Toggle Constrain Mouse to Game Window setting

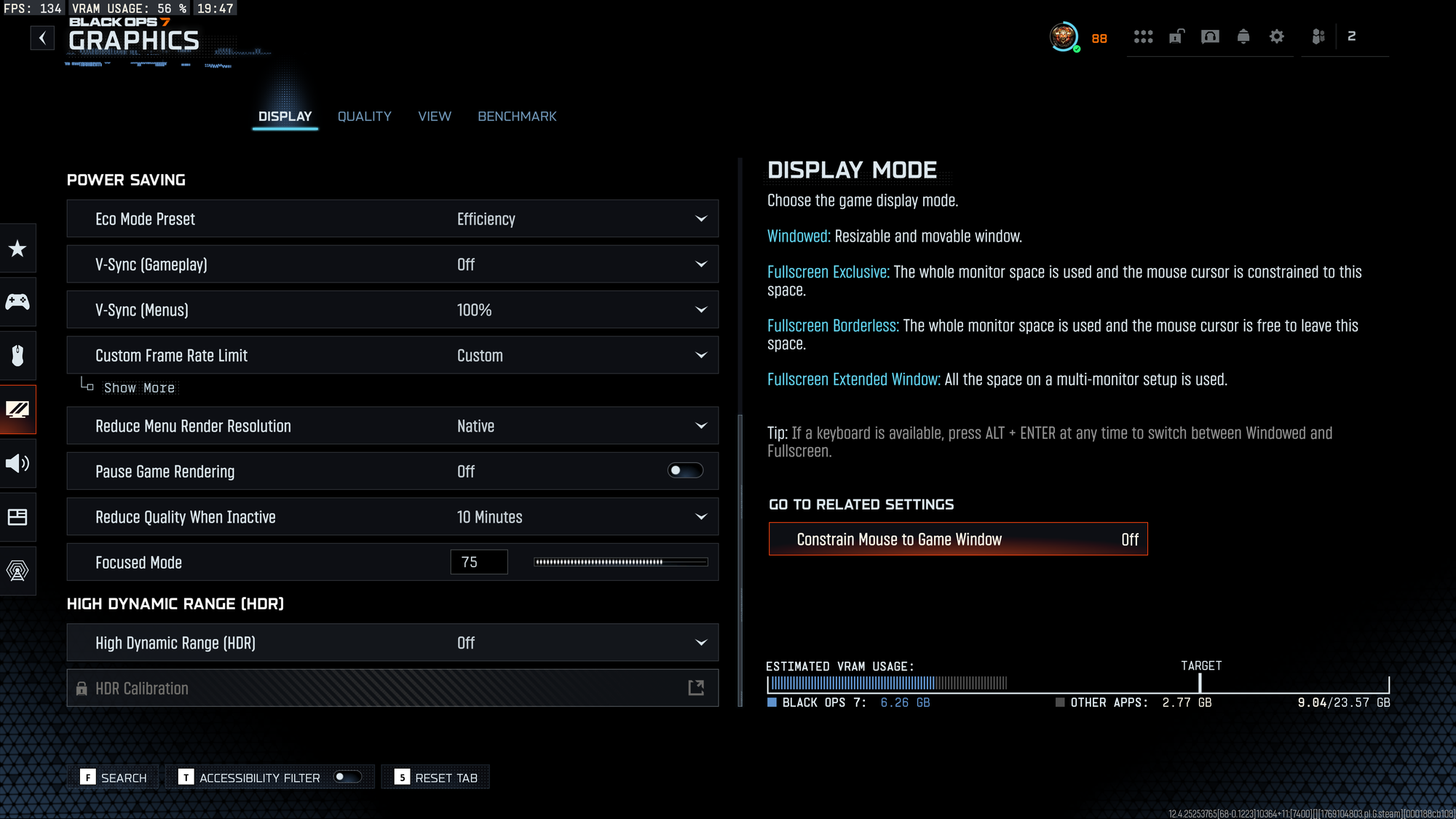(x=958, y=539)
